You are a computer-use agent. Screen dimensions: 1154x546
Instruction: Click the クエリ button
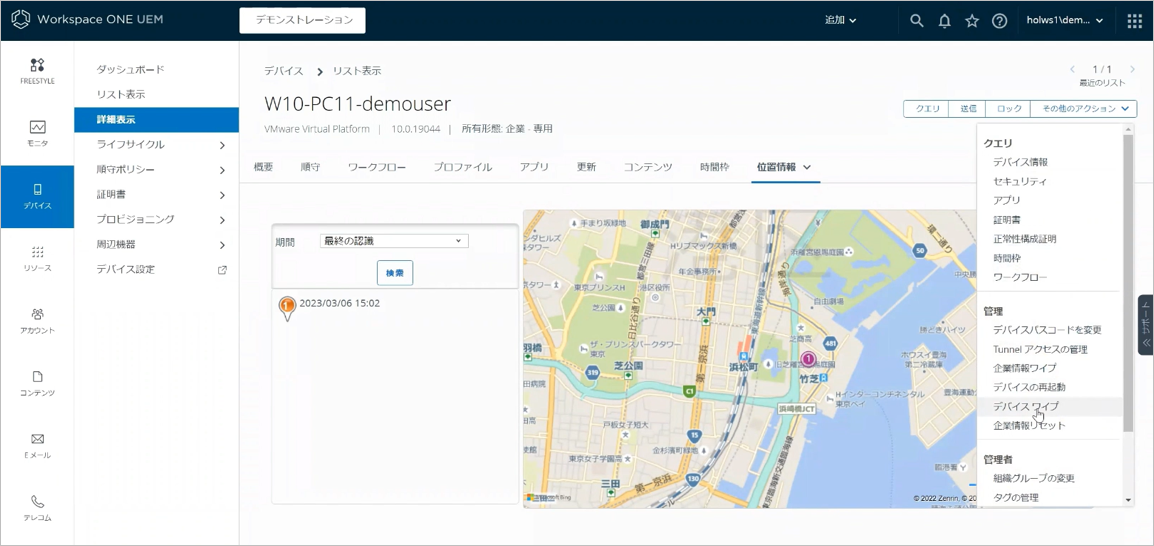(x=927, y=108)
